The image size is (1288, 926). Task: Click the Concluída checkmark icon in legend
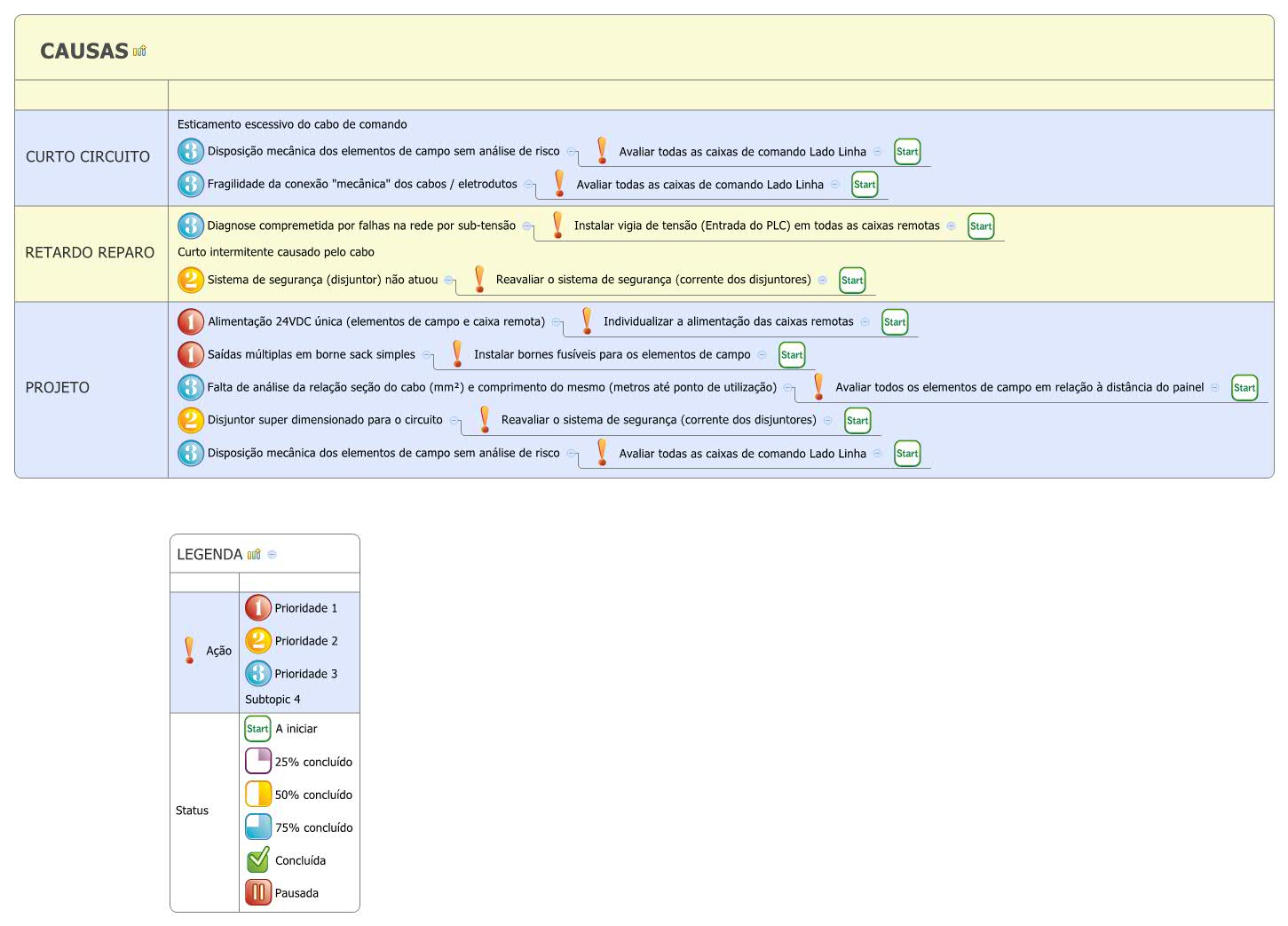click(257, 859)
